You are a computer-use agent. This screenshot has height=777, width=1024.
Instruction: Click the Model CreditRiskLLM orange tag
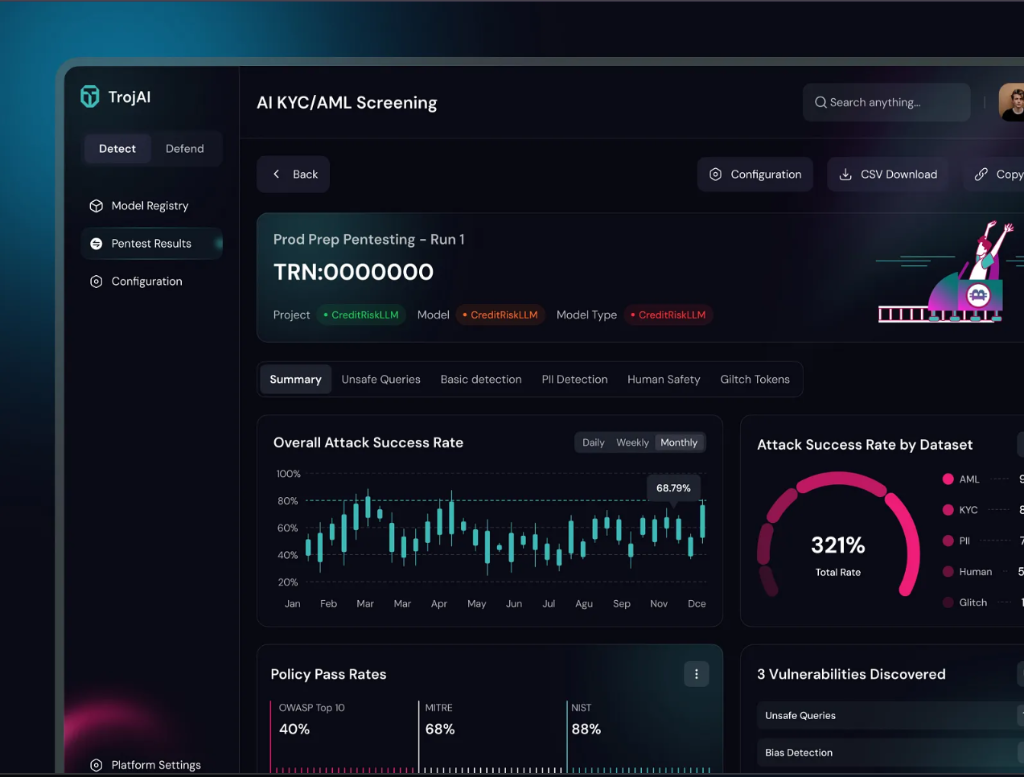click(500, 315)
